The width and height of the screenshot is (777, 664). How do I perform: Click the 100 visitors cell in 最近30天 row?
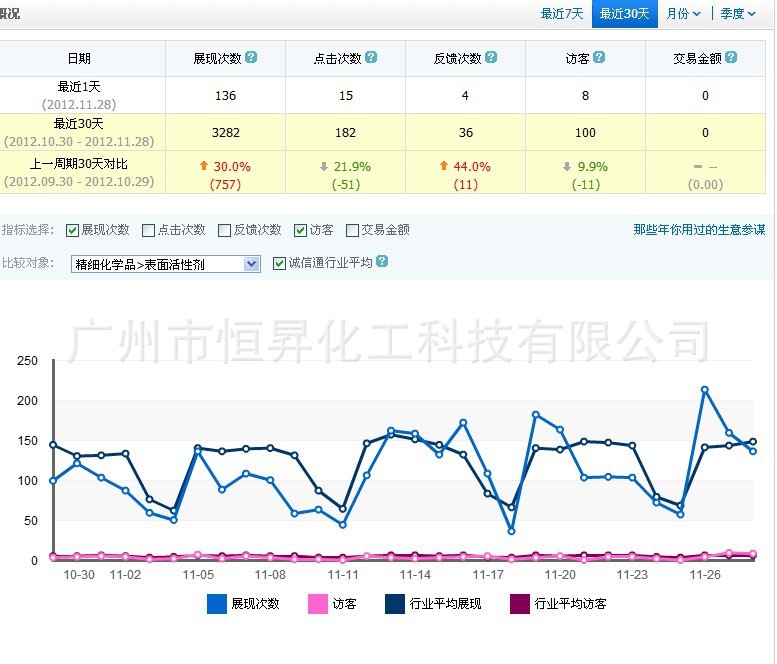585,132
